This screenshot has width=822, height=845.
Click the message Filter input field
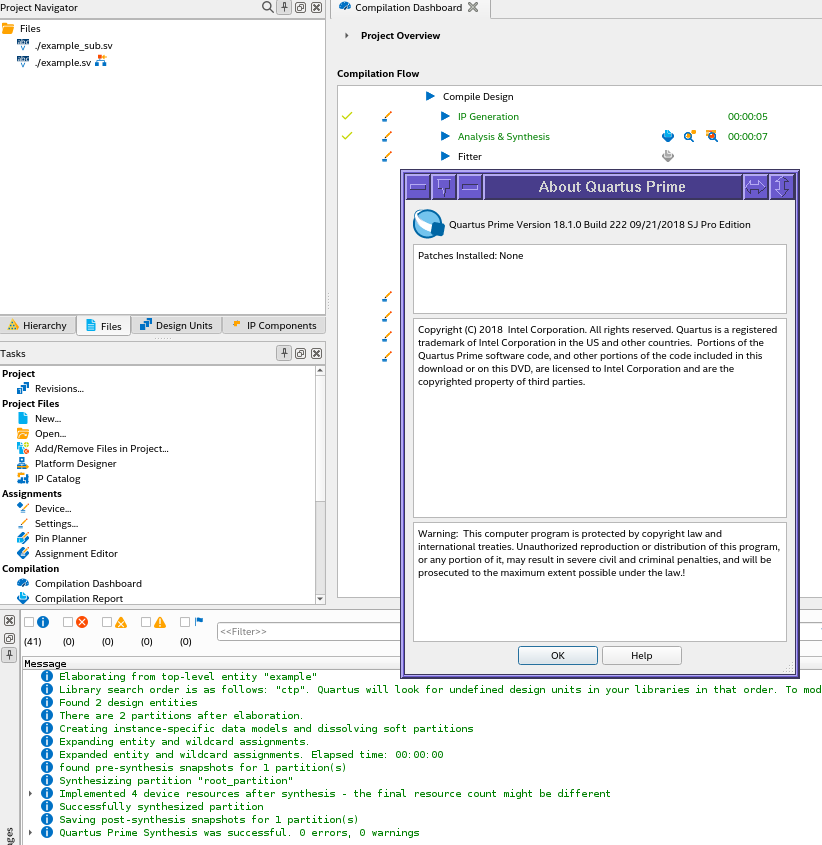[309, 632]
